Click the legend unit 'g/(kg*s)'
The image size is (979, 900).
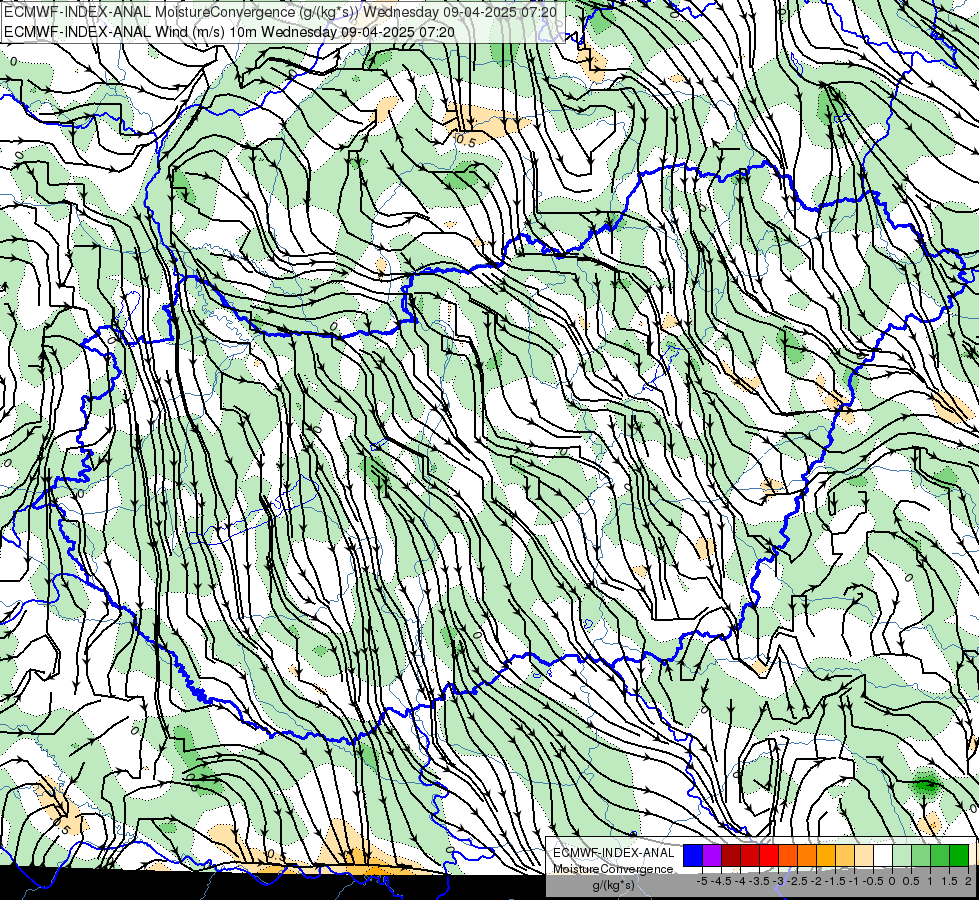(x=613, y=885)
